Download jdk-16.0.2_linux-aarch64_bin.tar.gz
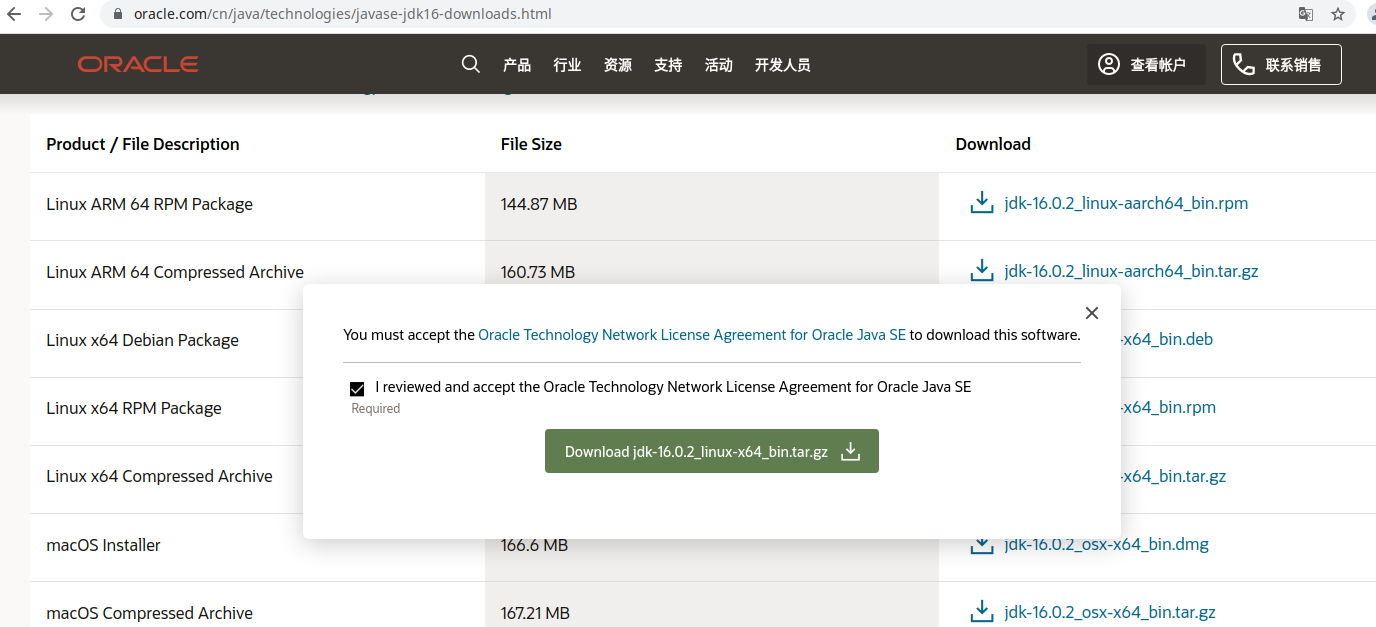 pyautogui.click(x=1131, y=271)
